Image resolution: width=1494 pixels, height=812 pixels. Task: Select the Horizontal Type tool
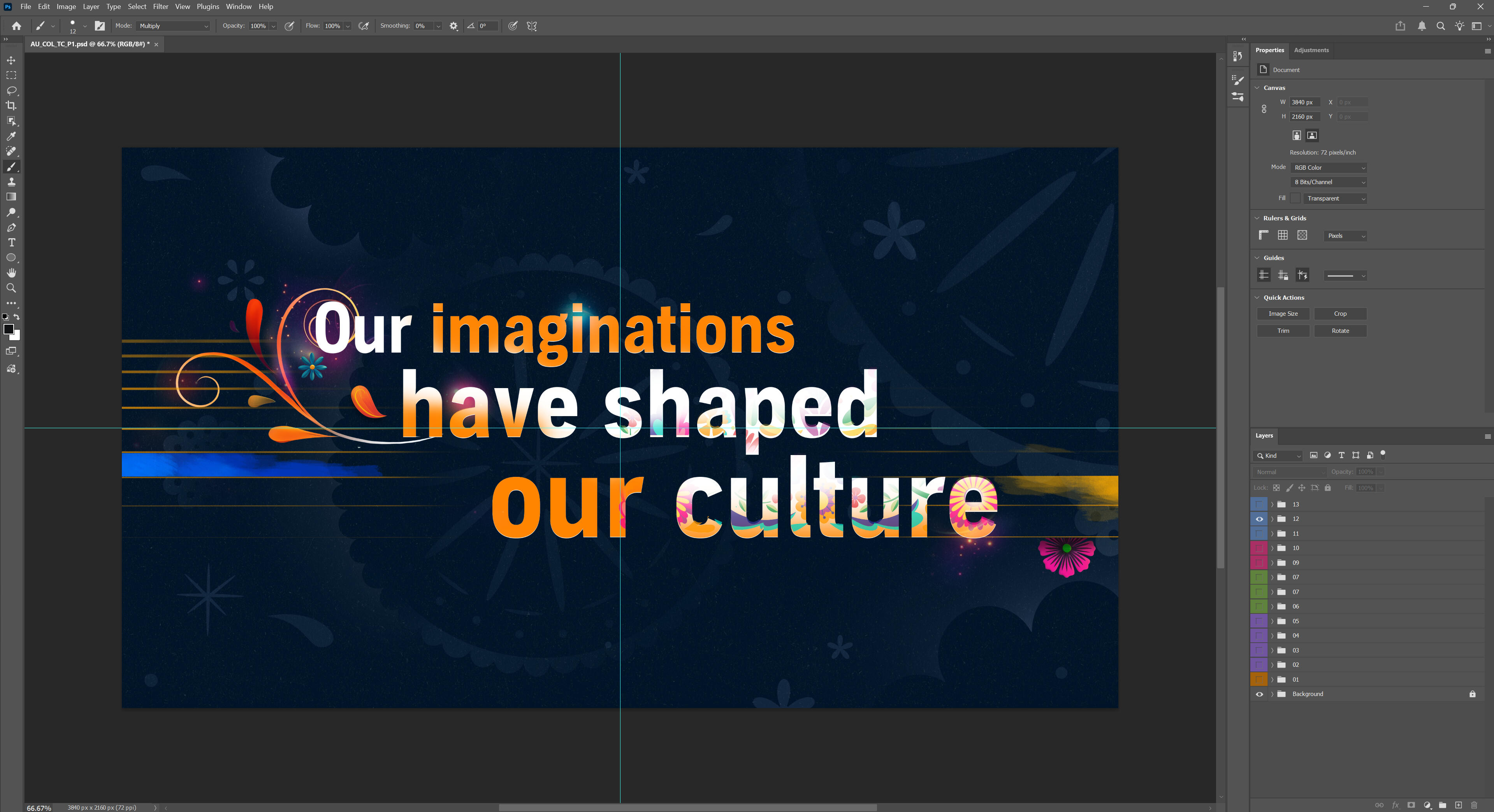(x=11, y=243)
